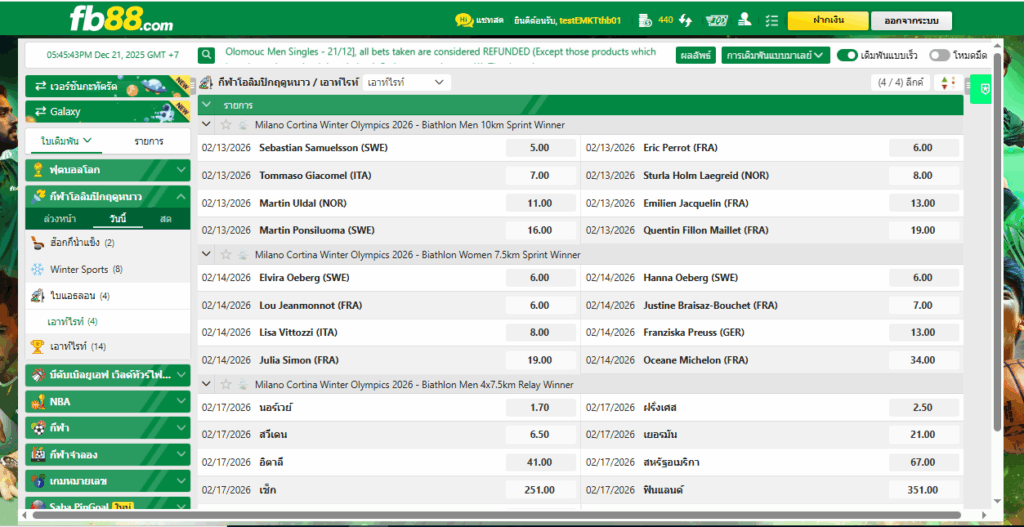Collapse Biathlon Men 4x7.5km Relay Winner group
Screen dimensions: 1024x527
point(206,385)
